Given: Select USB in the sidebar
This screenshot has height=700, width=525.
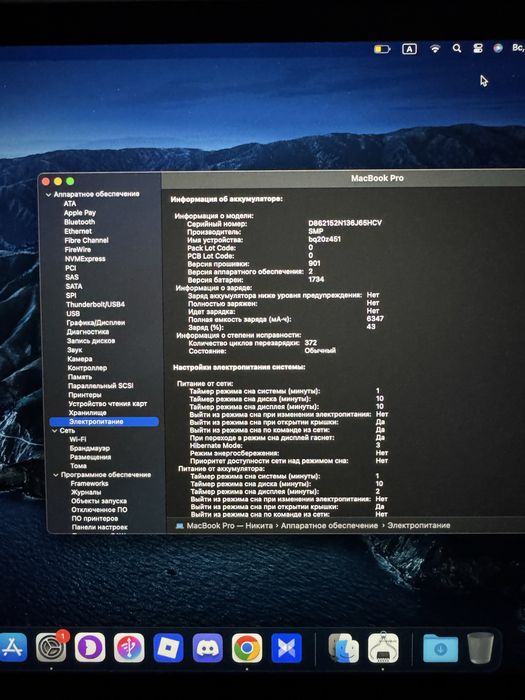Looking at the screenshot, I should coord(73,313).
